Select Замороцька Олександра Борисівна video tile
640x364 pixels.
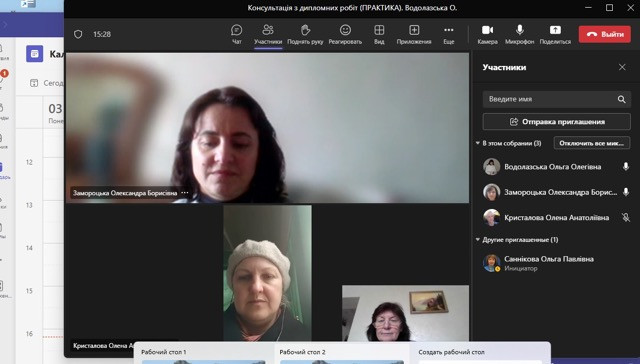tap(267, 128)
